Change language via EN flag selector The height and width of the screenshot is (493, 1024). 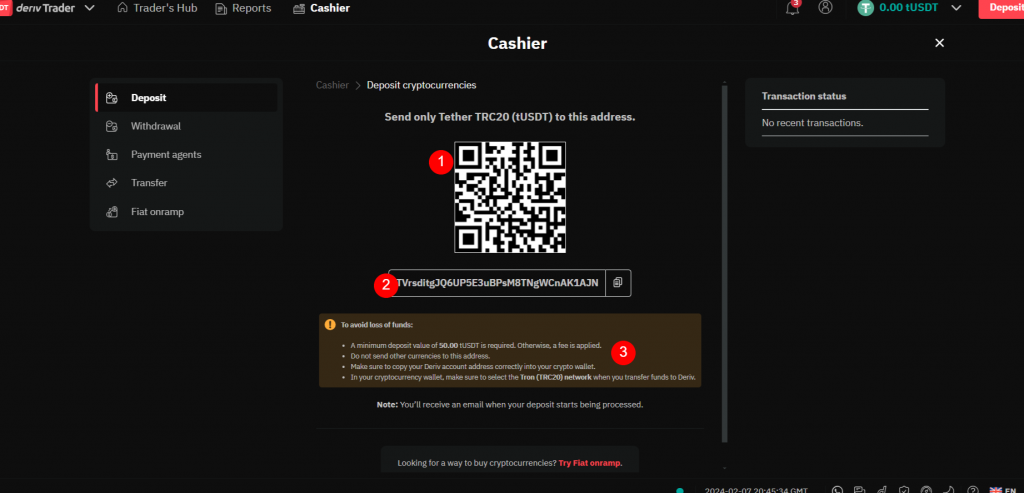pos(1002,489)
